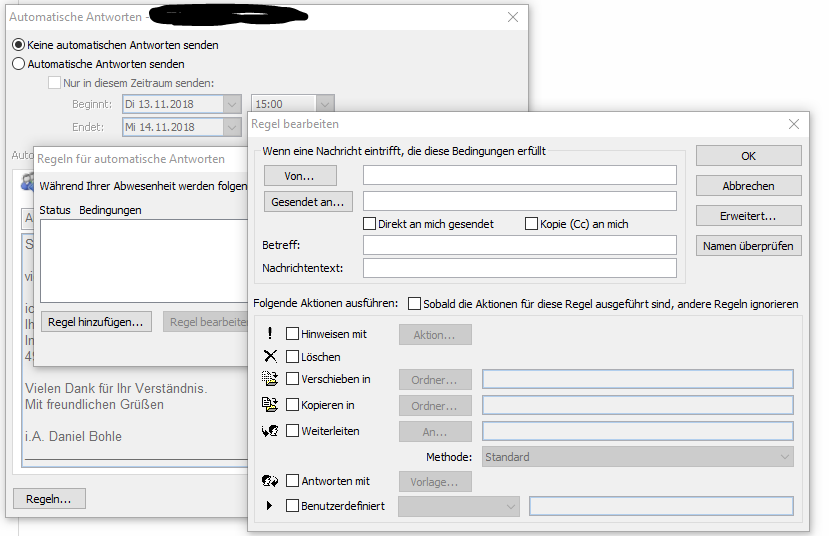Click the forward icon beside Weiterleiten
The height and width of the screenshot is (536, 829).
269,431
